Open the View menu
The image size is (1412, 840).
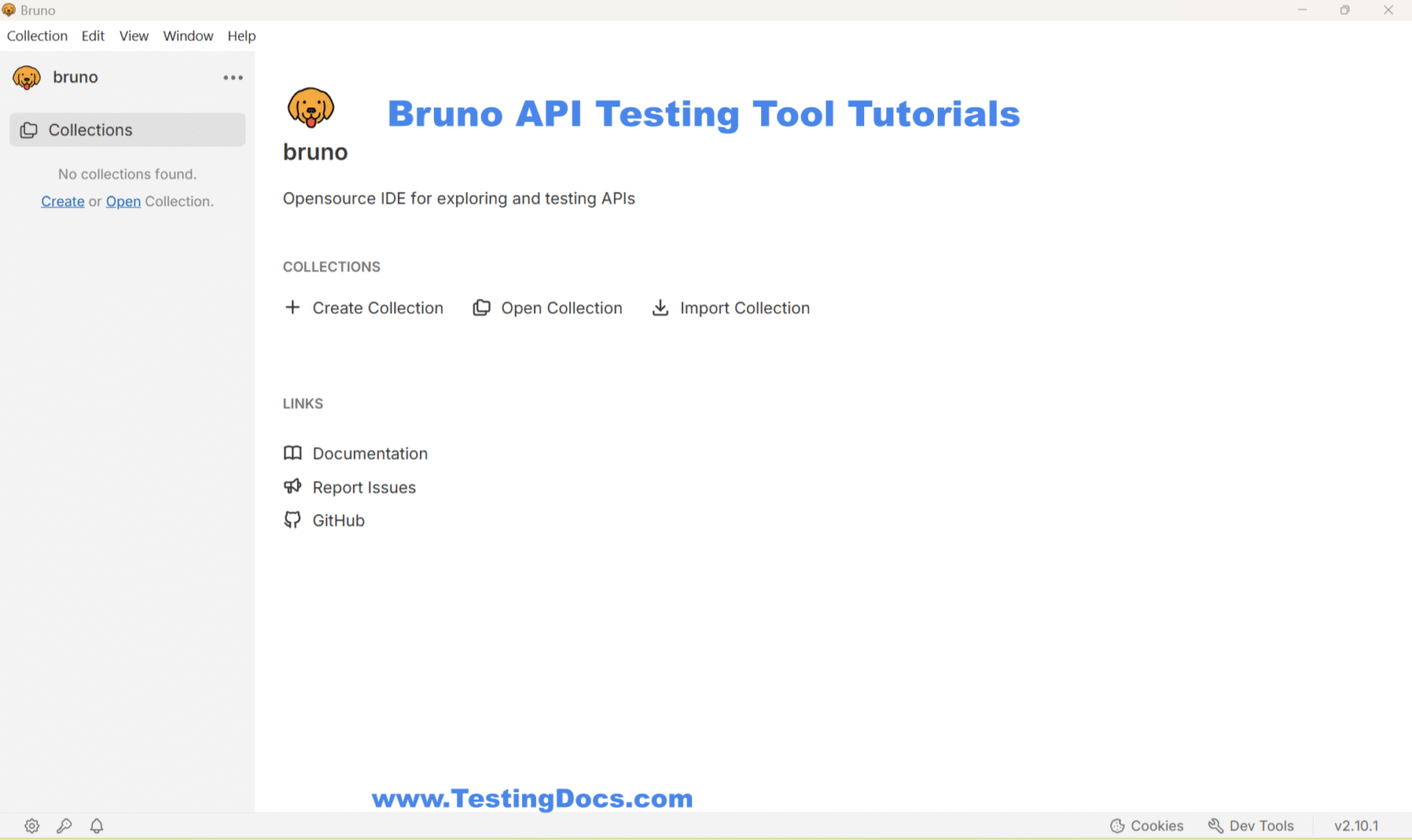click(x=134, y=36)
